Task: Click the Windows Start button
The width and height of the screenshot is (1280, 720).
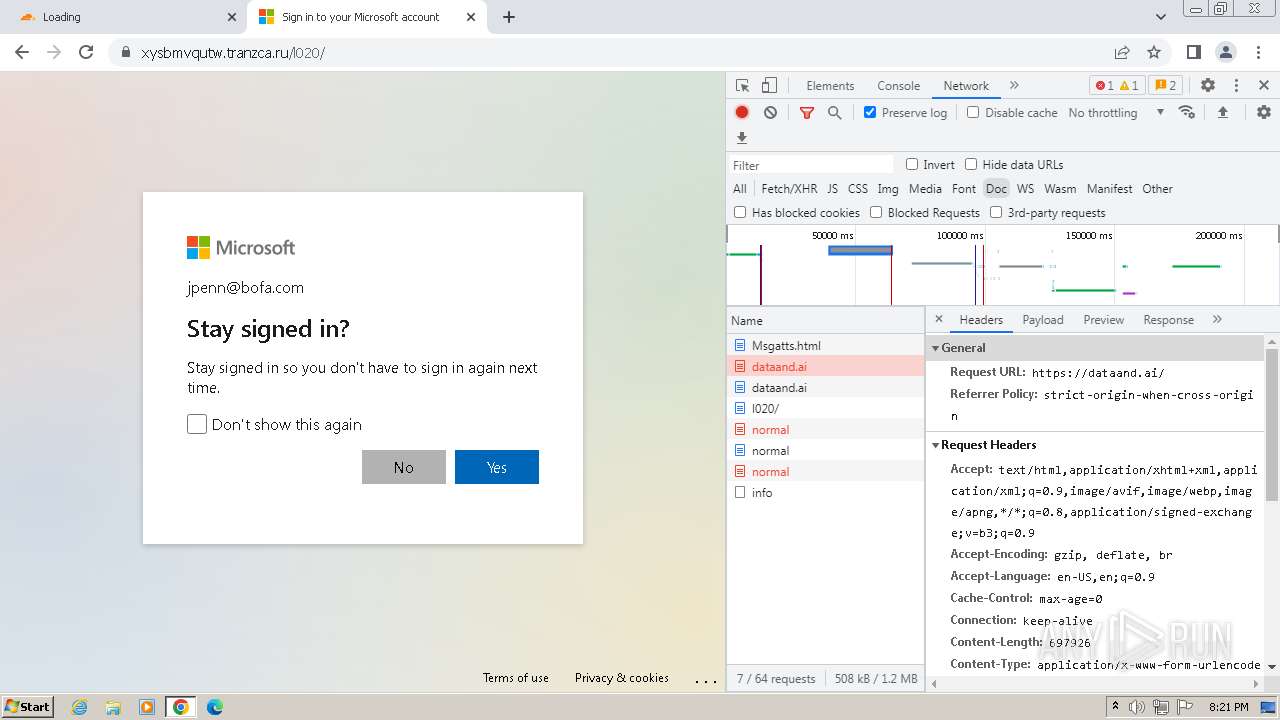Action: click(27, 706)
